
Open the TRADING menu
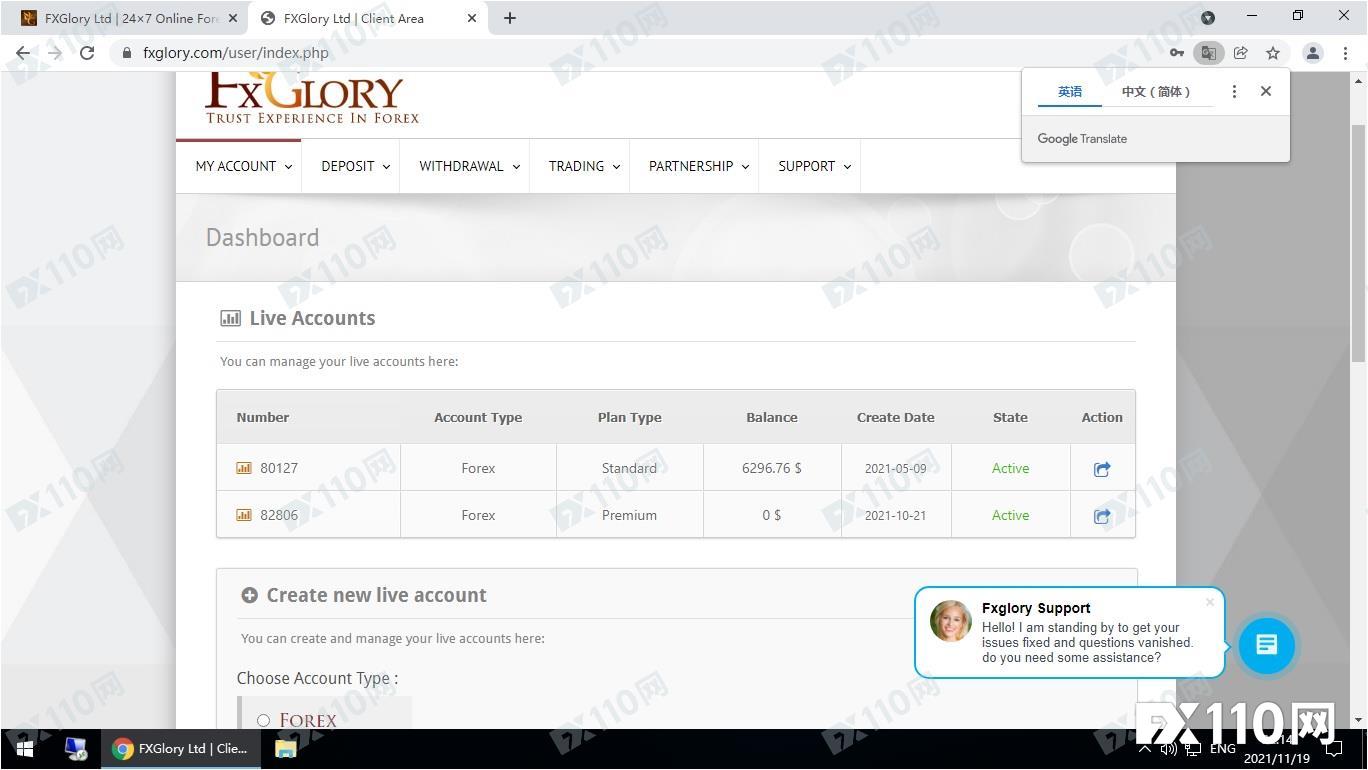pos(584,166)
